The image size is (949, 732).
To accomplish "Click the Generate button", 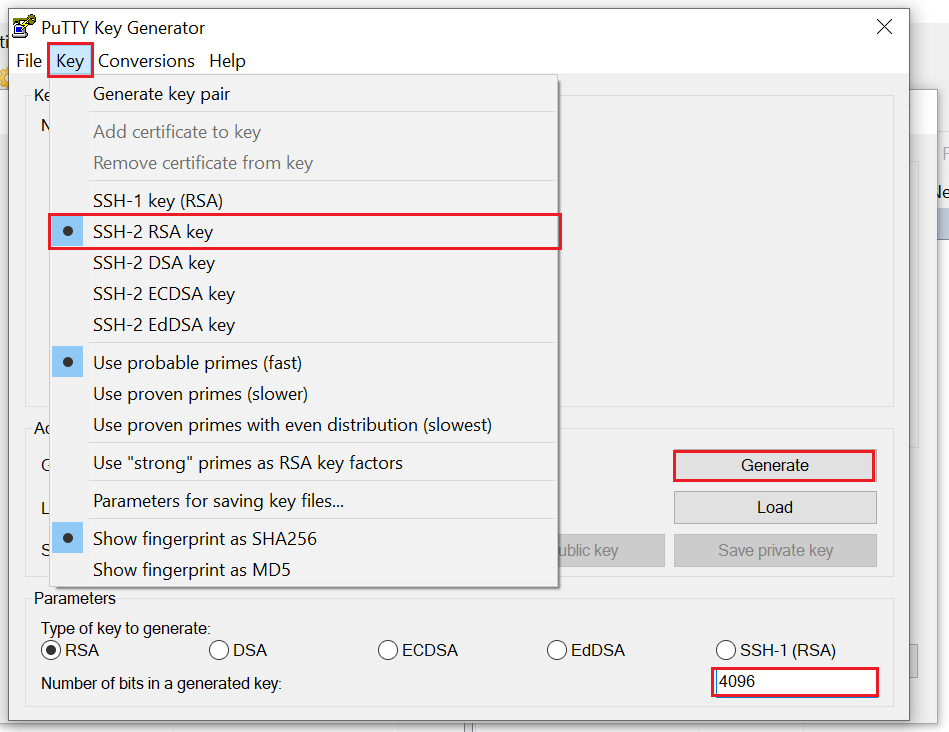I will click(x=775, y=465).
